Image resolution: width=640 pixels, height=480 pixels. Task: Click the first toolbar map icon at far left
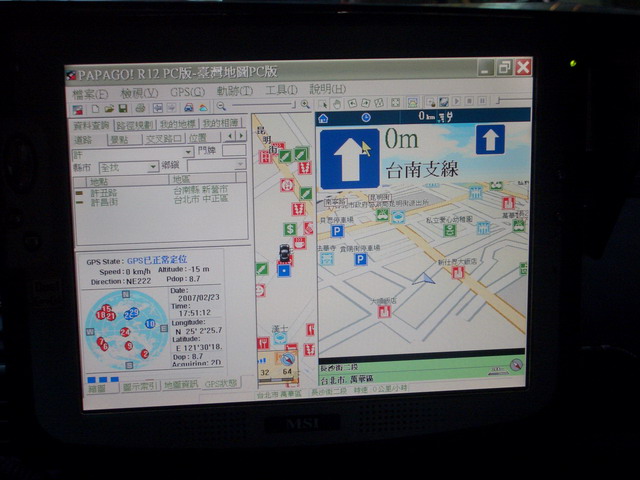(x=78, y=109)
